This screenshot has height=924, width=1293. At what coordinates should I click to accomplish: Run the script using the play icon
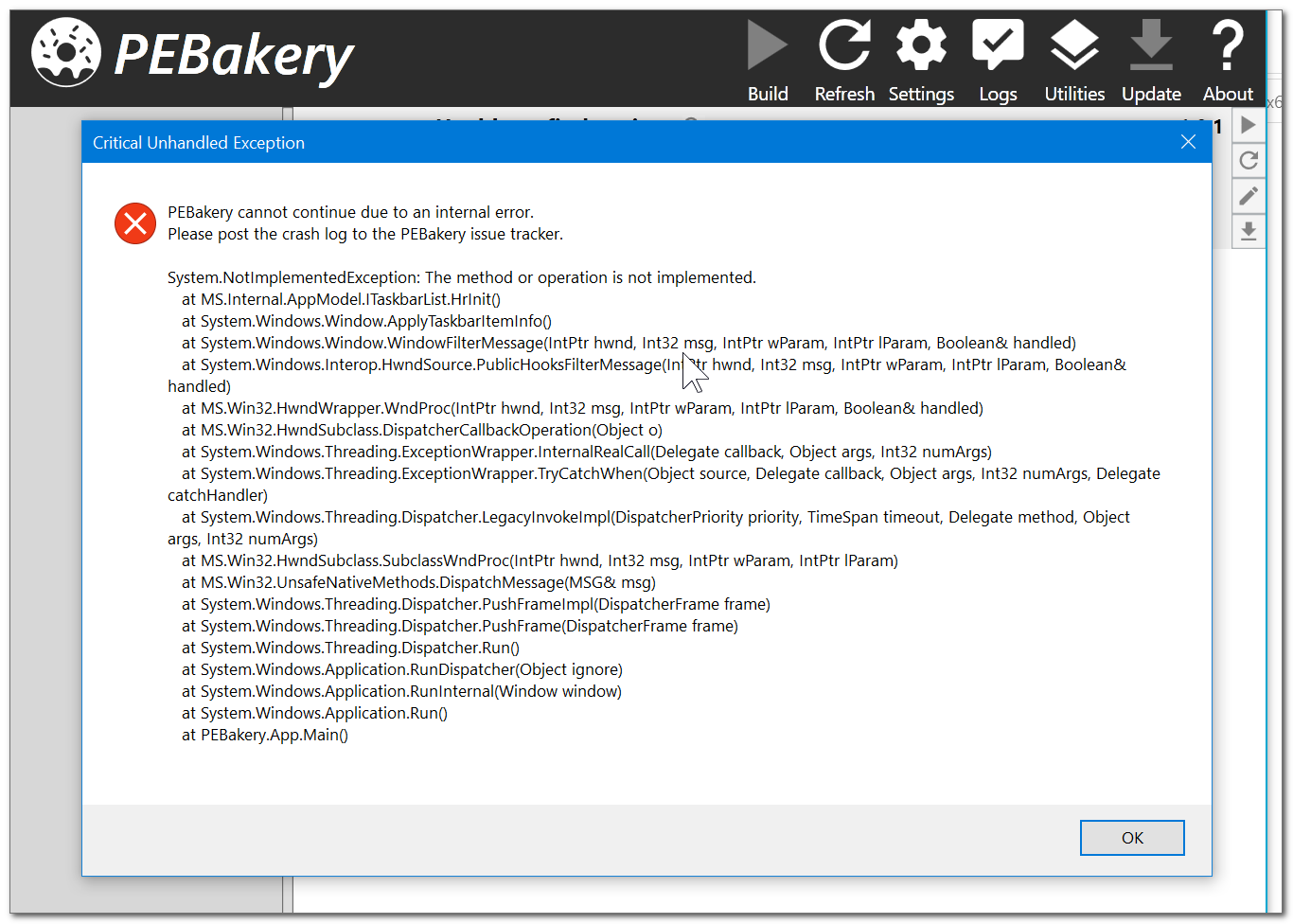tap(1249, 124)
